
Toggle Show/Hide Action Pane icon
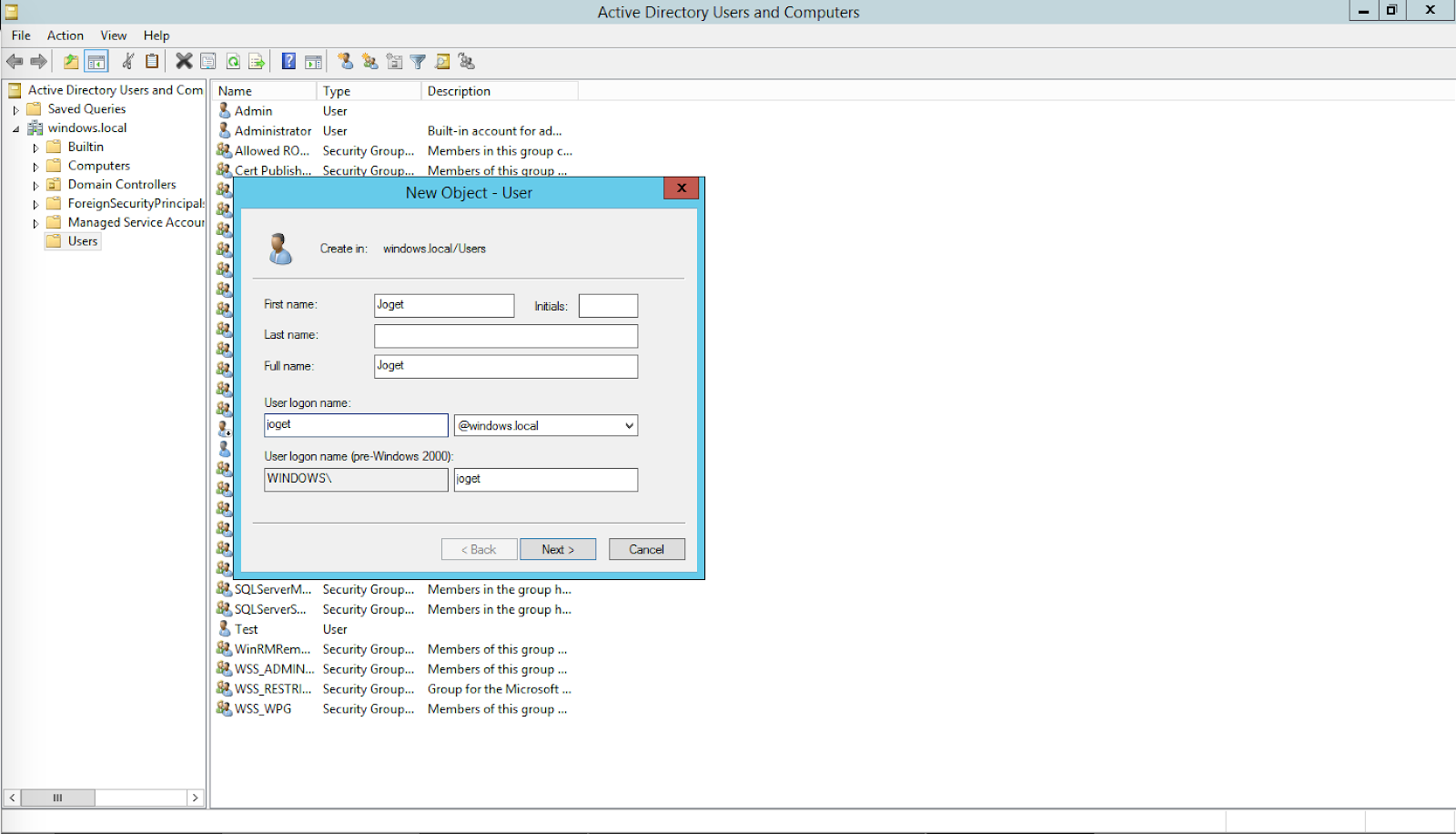click(x=313, y=61)
